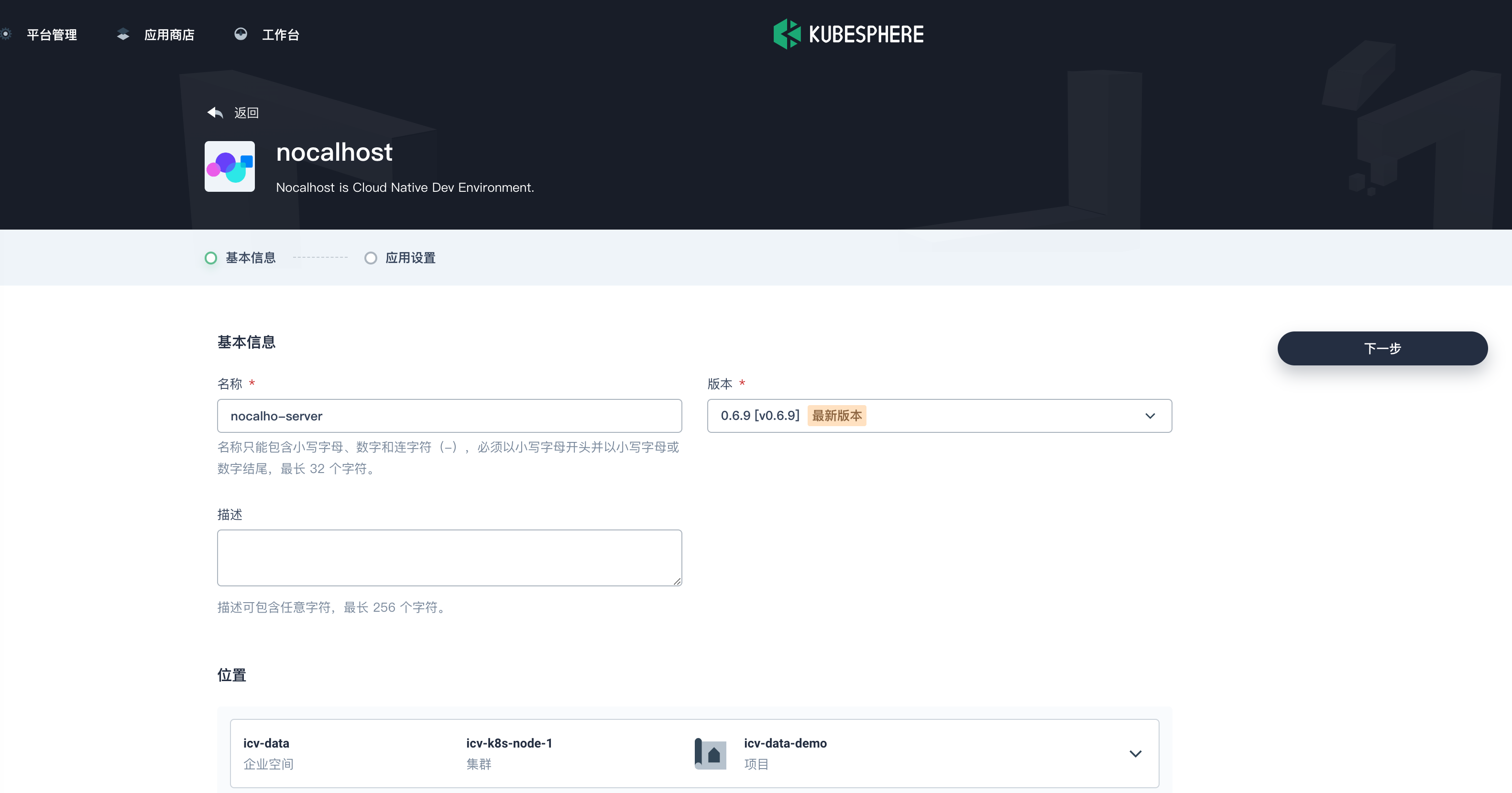Activate the 基本信息 step circle
The width and height of the screenshot is (1512, 793).
[211, 258]
